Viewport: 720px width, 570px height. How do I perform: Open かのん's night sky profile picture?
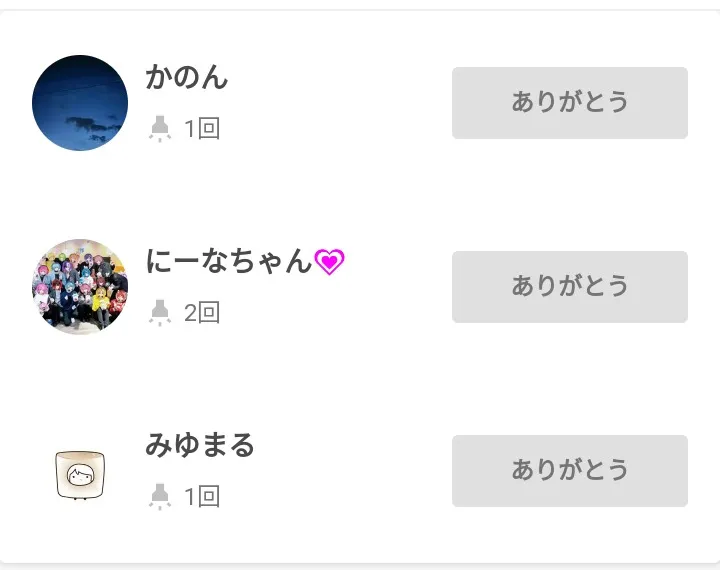pyautogui.click(x=80, y=103)
